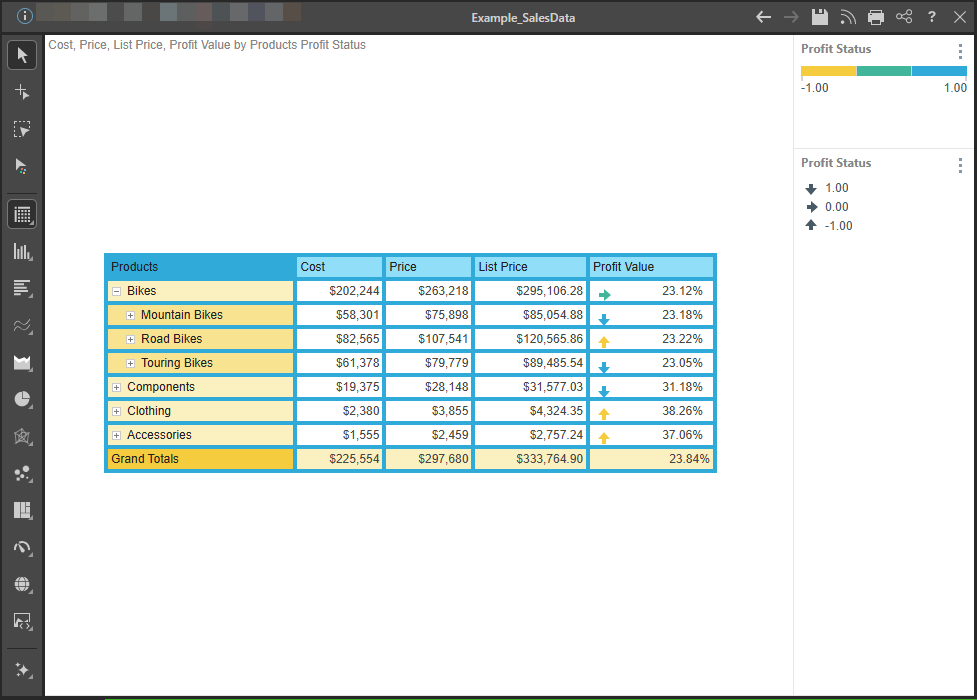
Task: Expand the Mountain Bikes row
Action: [130, 315]
